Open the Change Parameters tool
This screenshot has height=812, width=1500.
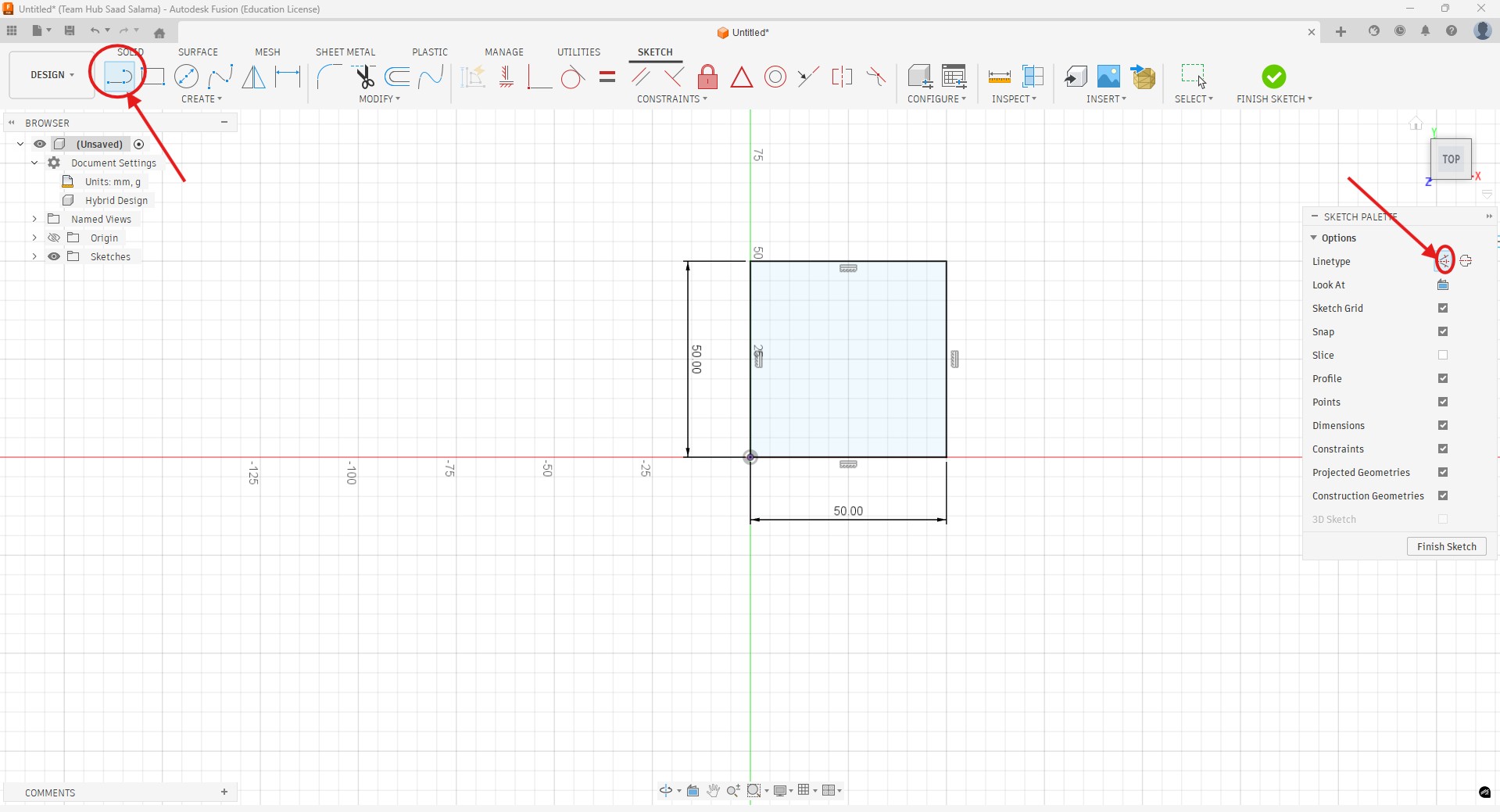[954, 76]
